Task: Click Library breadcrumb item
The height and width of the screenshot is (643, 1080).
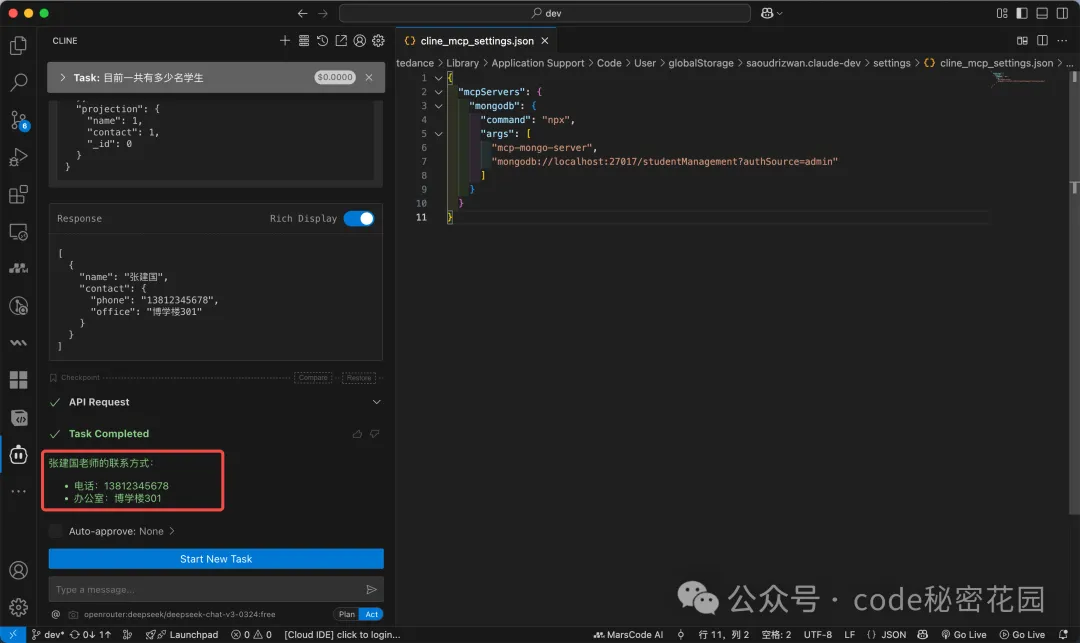Action: (x=462, y=63)
